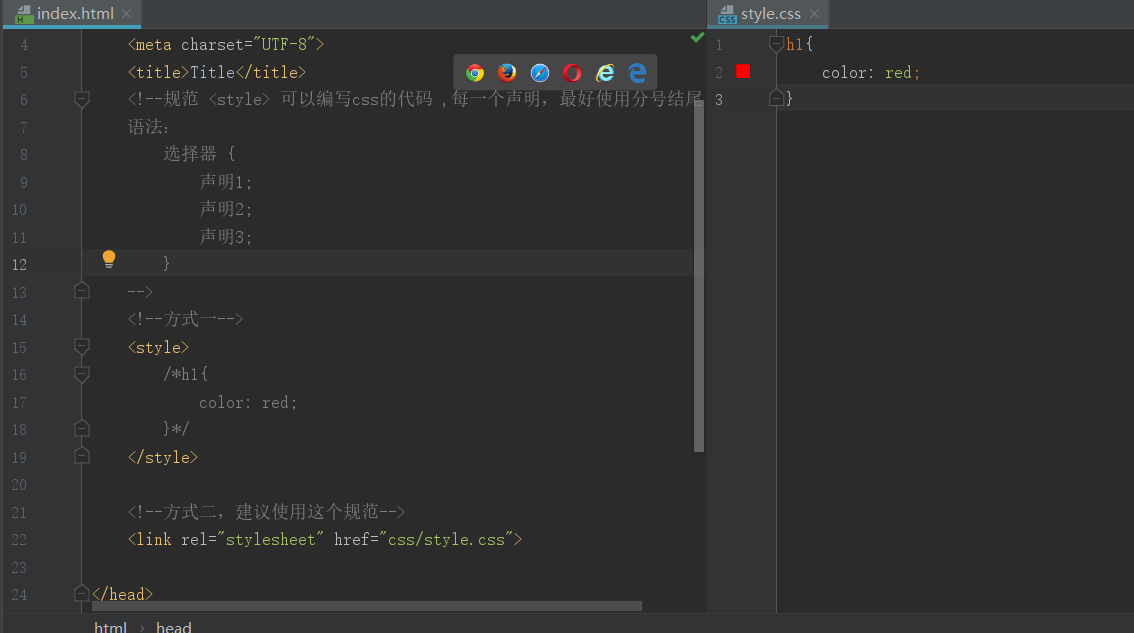This screenshot has width=1134, height=633.
Task: Open the page in Edge browser
Action: tap(637, 72)
